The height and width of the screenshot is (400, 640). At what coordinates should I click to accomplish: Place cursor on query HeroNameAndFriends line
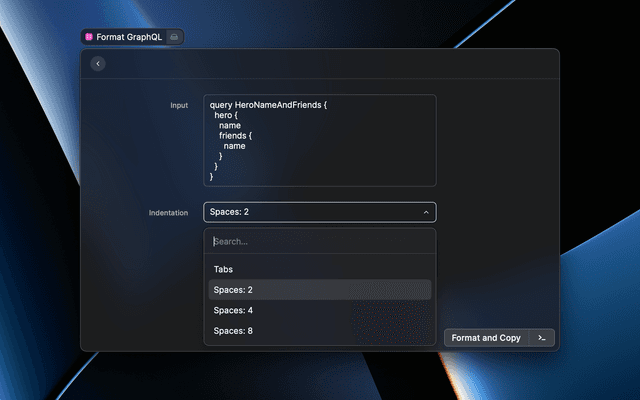coord(268,105)
